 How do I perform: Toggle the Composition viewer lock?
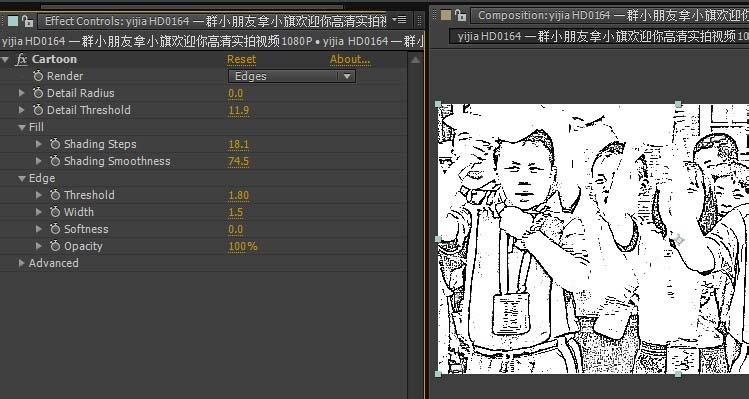click(460, 15)
